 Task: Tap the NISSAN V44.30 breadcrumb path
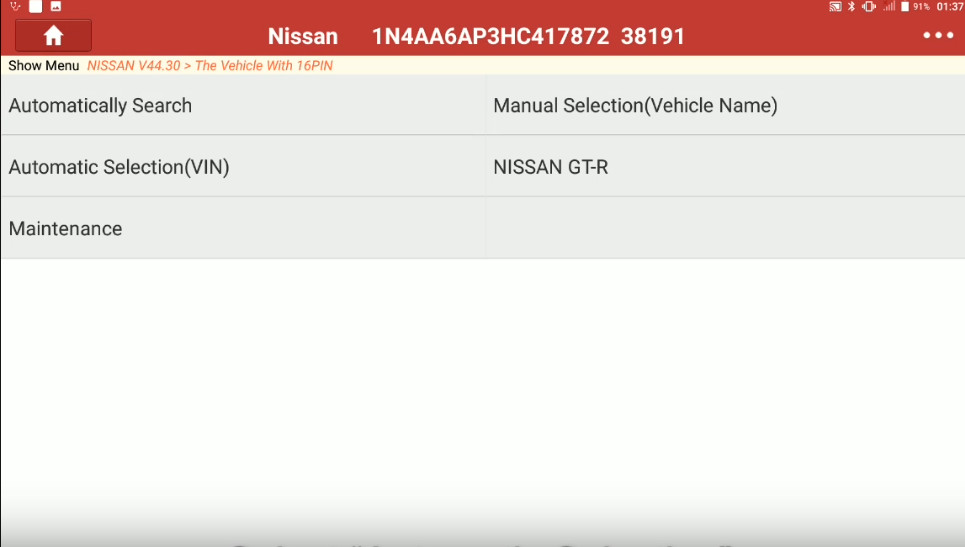coord(210,66)
